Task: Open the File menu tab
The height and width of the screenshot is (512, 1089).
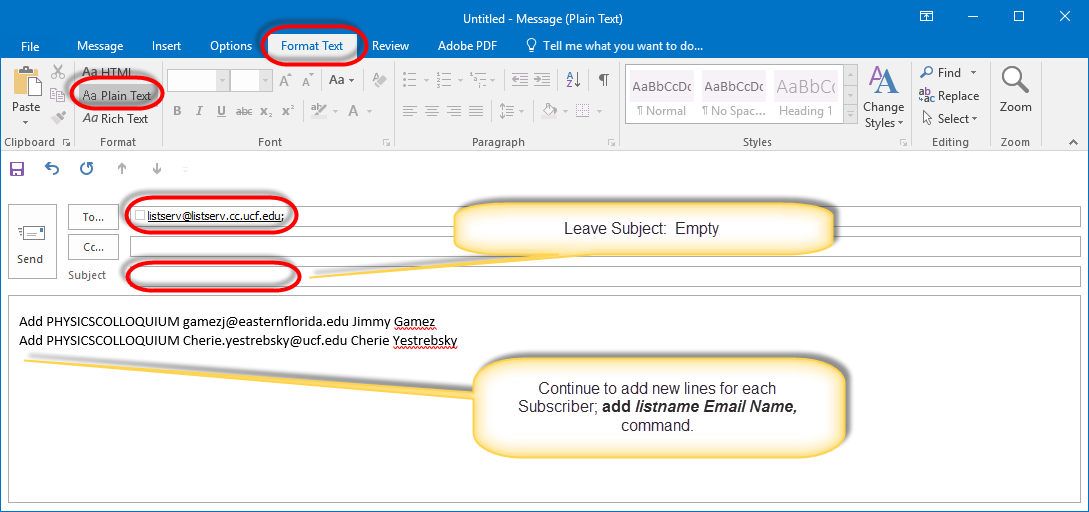Action: pyautogui.click(x=30, y=46)
